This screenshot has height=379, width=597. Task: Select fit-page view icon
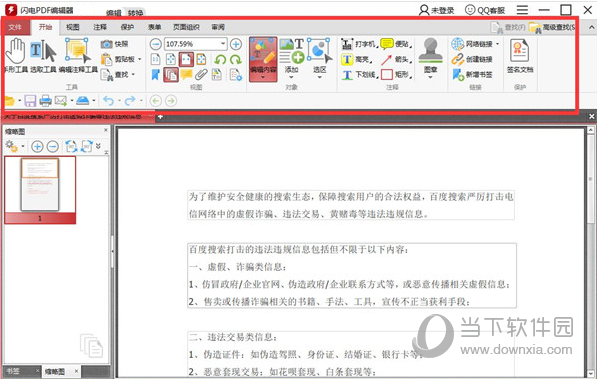click(x=171, y=59)
